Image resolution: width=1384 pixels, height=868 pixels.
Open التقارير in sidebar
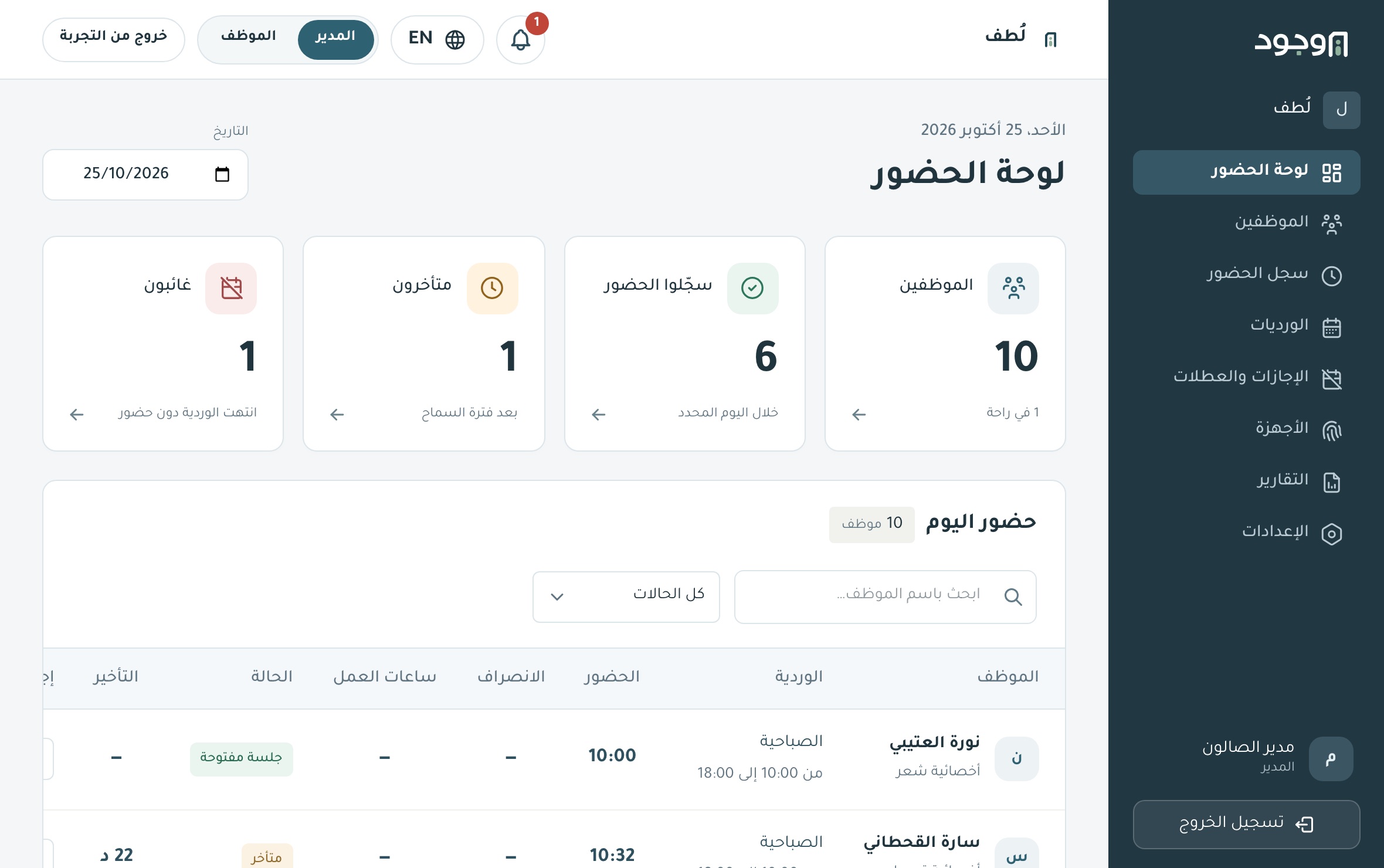tap(1246, 482)
